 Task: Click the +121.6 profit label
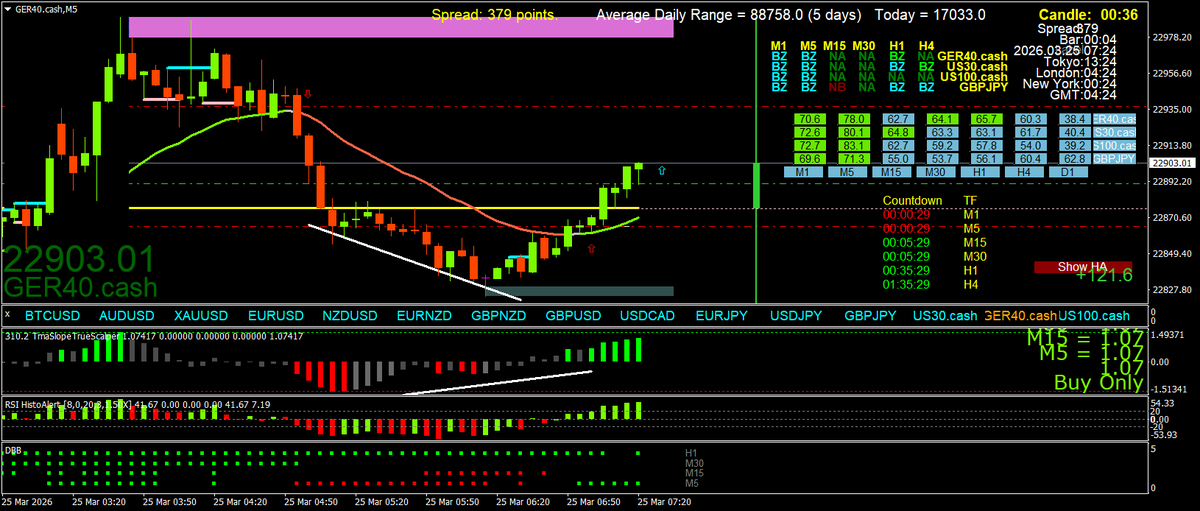click(1105, 274)
